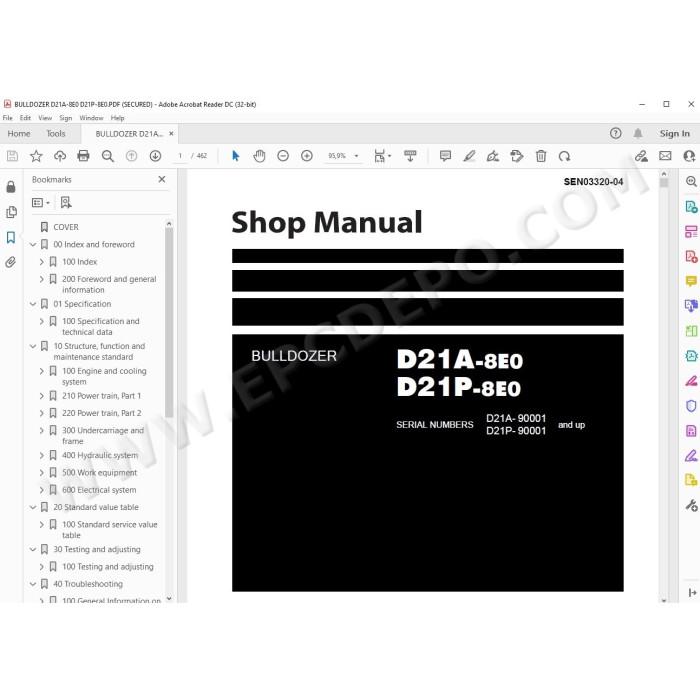
Task: Open the COVER bookmark
Action: (x=66, y=227)
